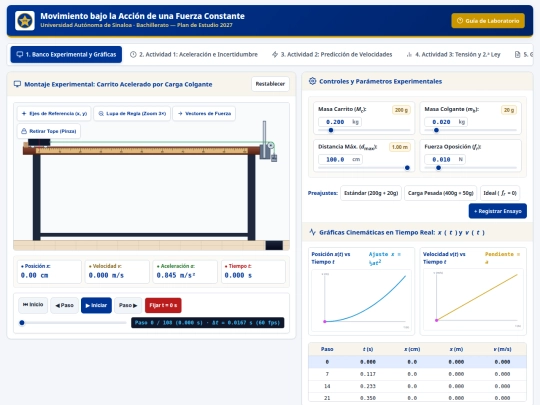Click the monitor icon beside Montaje Experimental

[17, 84]
